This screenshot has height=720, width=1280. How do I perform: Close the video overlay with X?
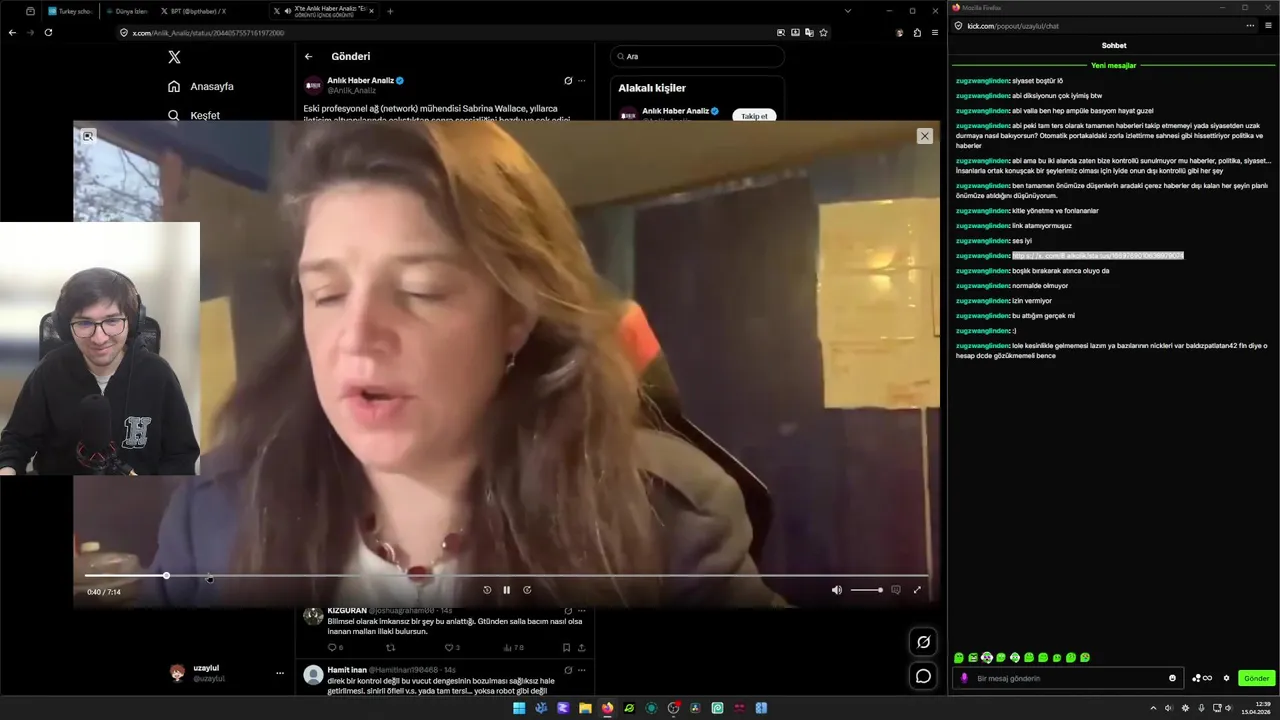924,136
